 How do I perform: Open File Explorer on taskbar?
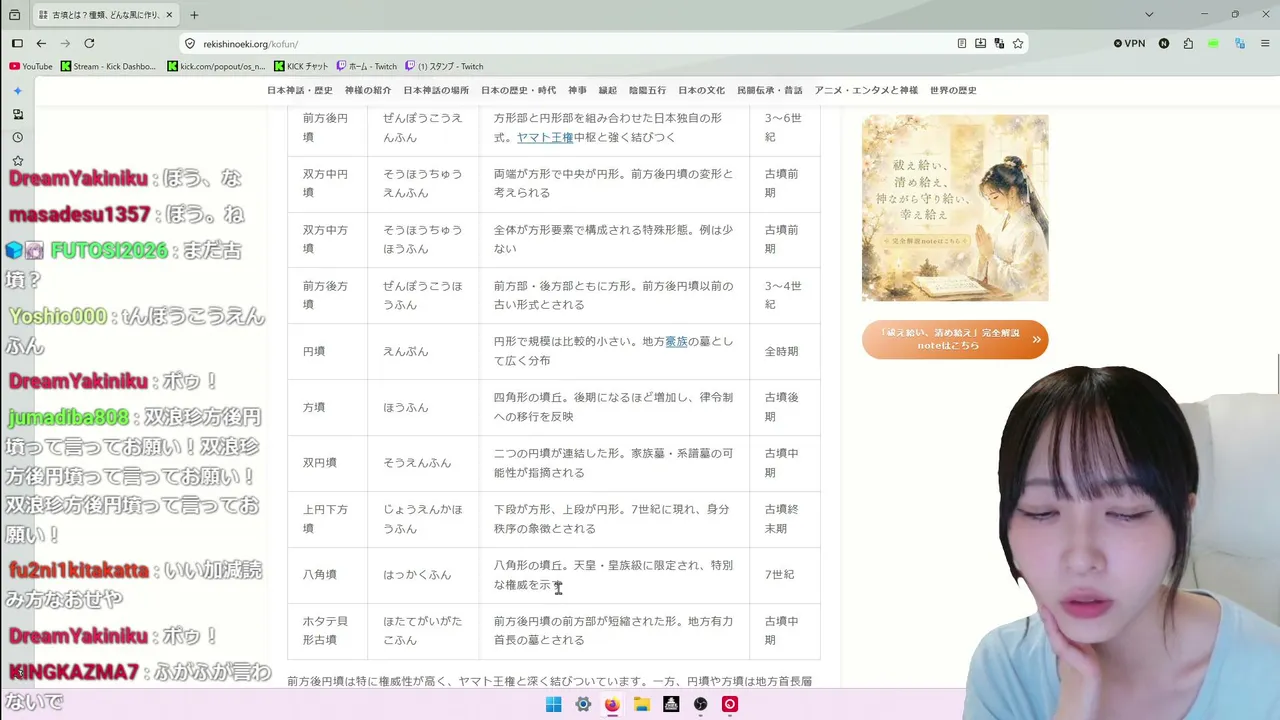[x=642, y=704]
